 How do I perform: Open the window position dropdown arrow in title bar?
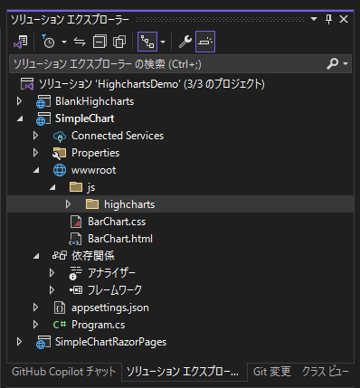click(x=314, y=19)
